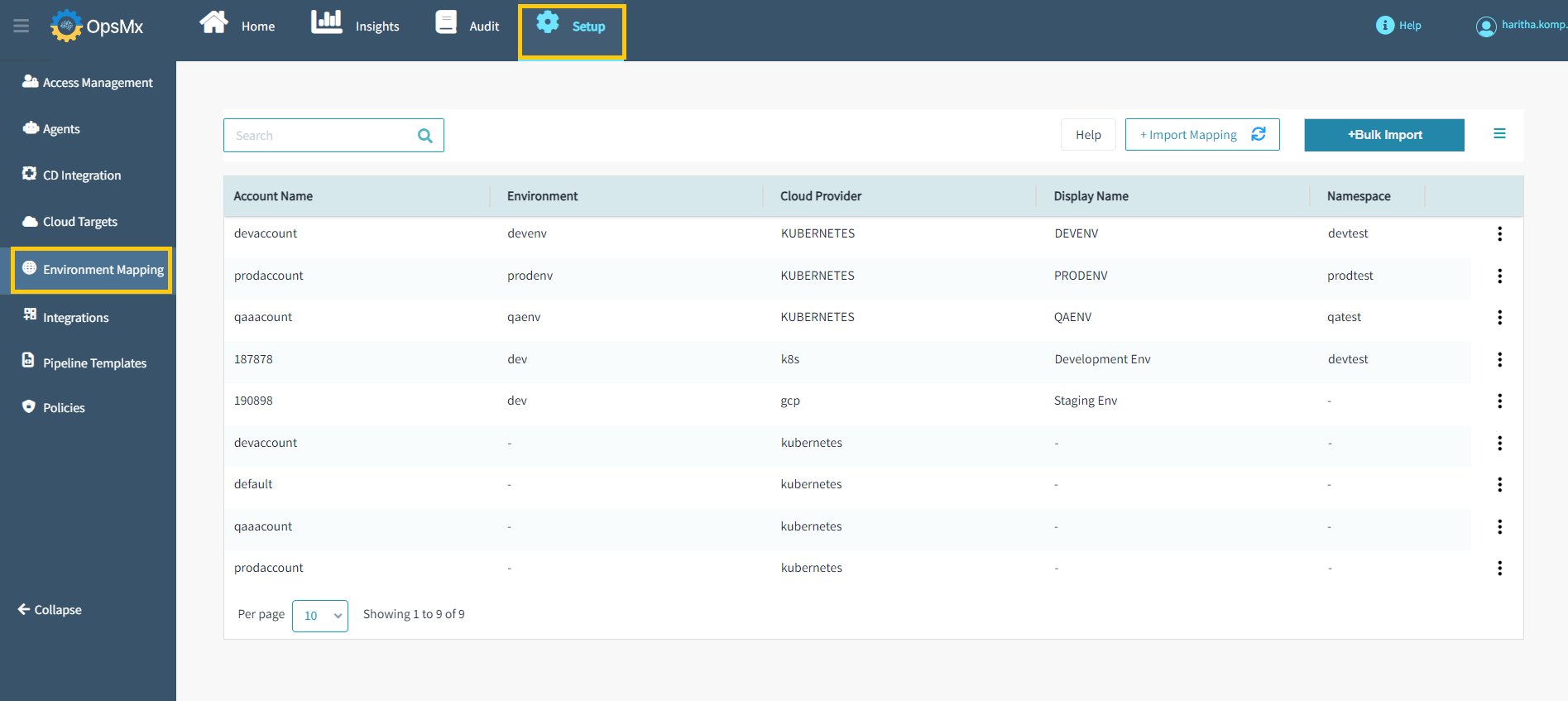Open Insights via the chart icon
The image size is (1568, 701).
[326, 22]
